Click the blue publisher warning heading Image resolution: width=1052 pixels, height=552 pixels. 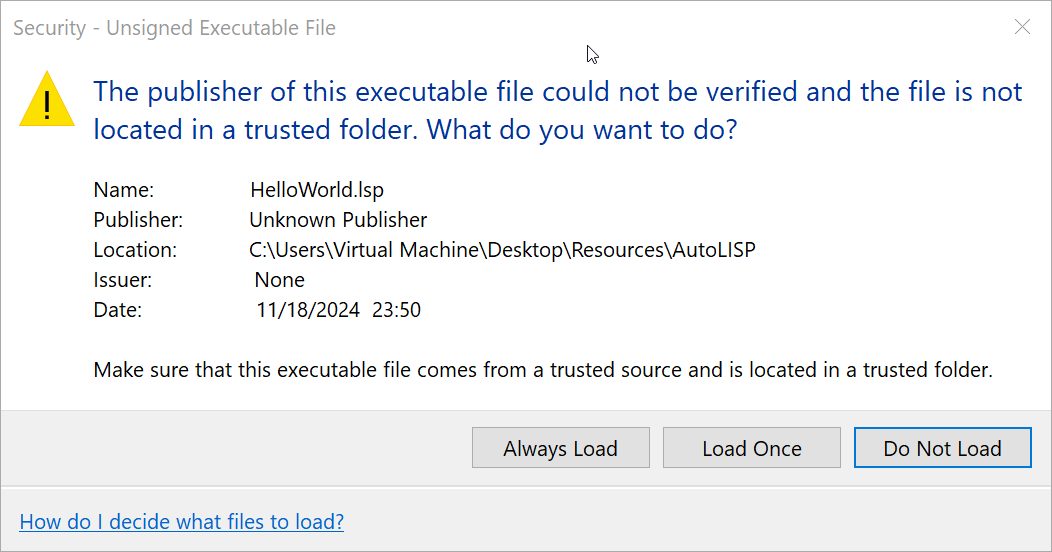coord(557,110)
